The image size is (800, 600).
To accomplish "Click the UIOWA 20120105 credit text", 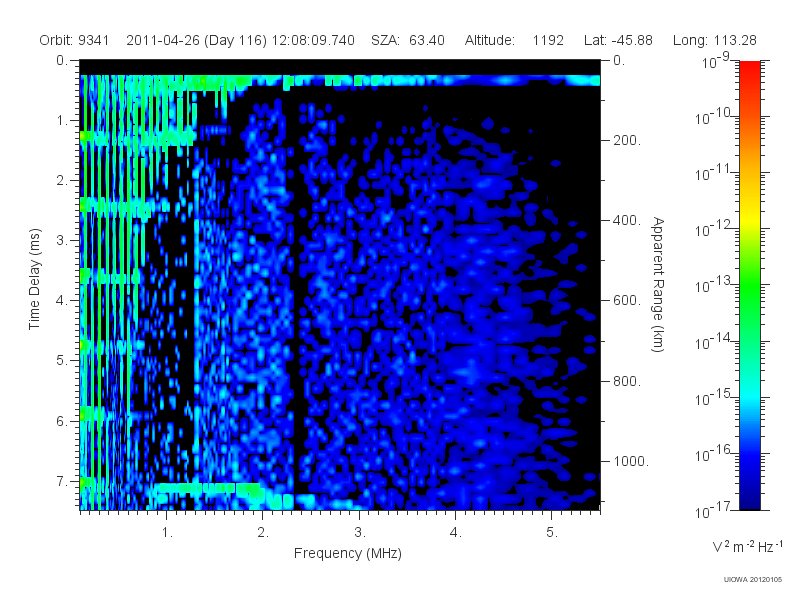I will click(753, 579).
